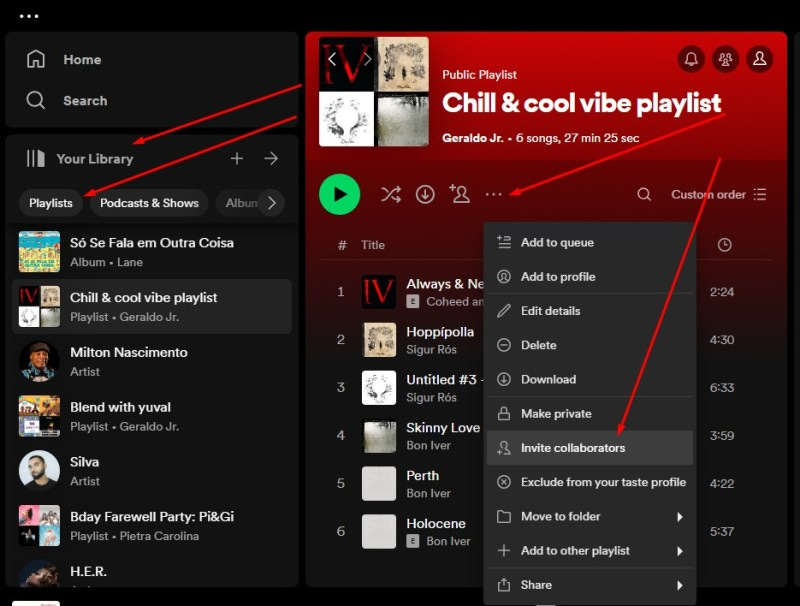
Task: Open the notifications bell
Action: [x=690, y=59]
